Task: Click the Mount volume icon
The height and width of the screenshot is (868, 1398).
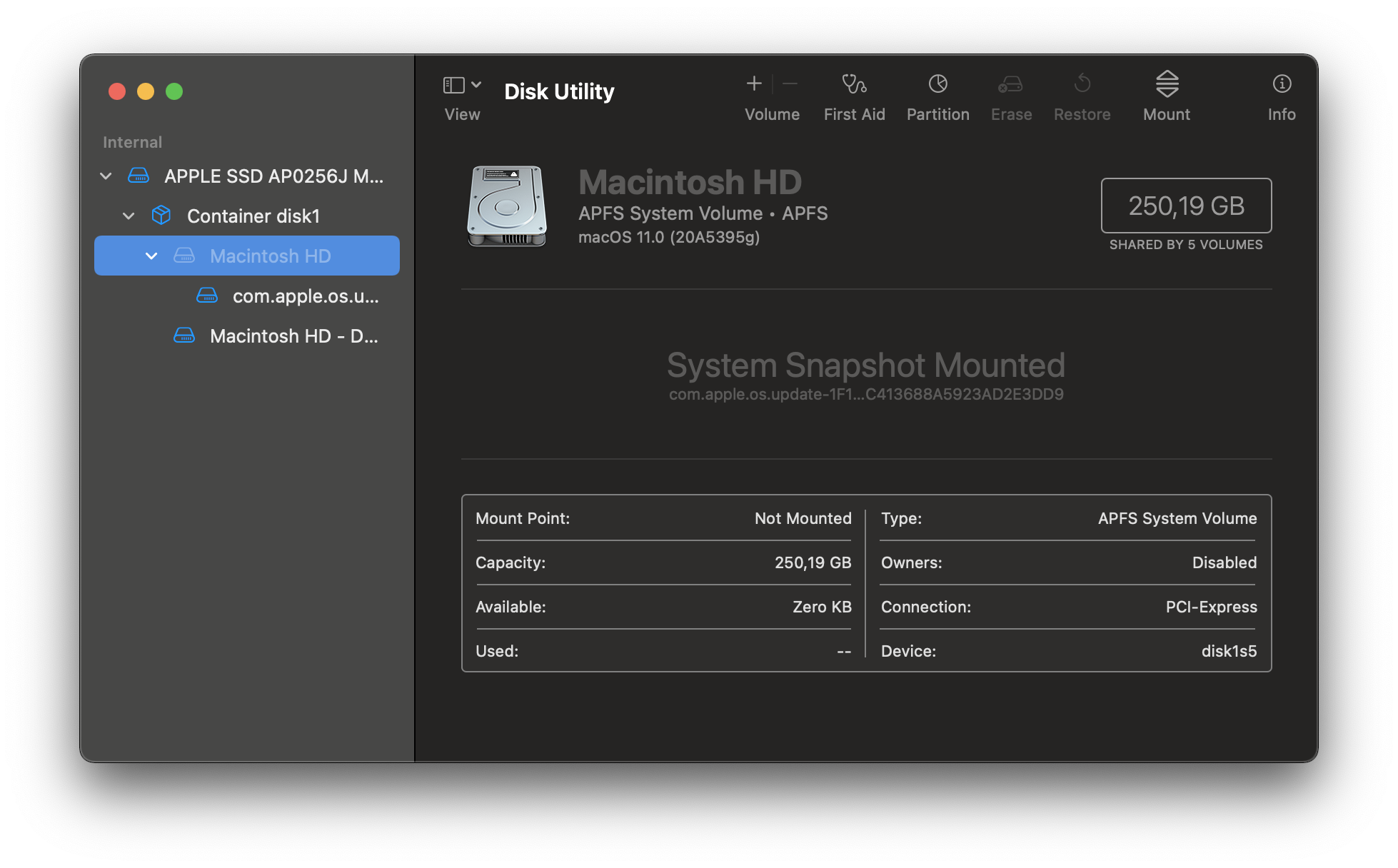Action: coord(1167,84)
